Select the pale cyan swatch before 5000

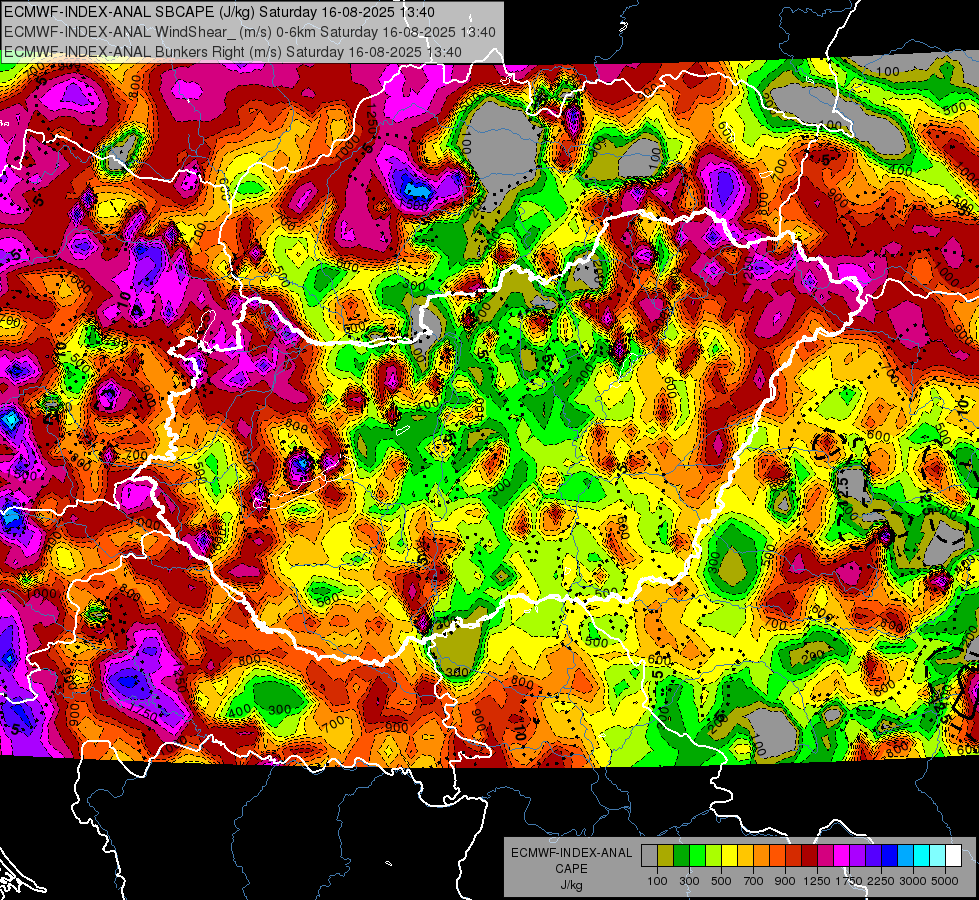938,856
